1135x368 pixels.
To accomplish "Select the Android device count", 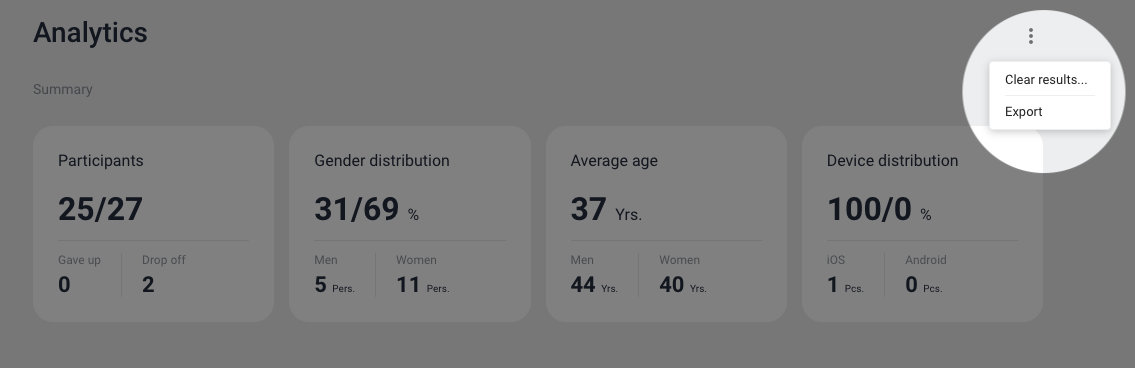I will click(926, 274).
